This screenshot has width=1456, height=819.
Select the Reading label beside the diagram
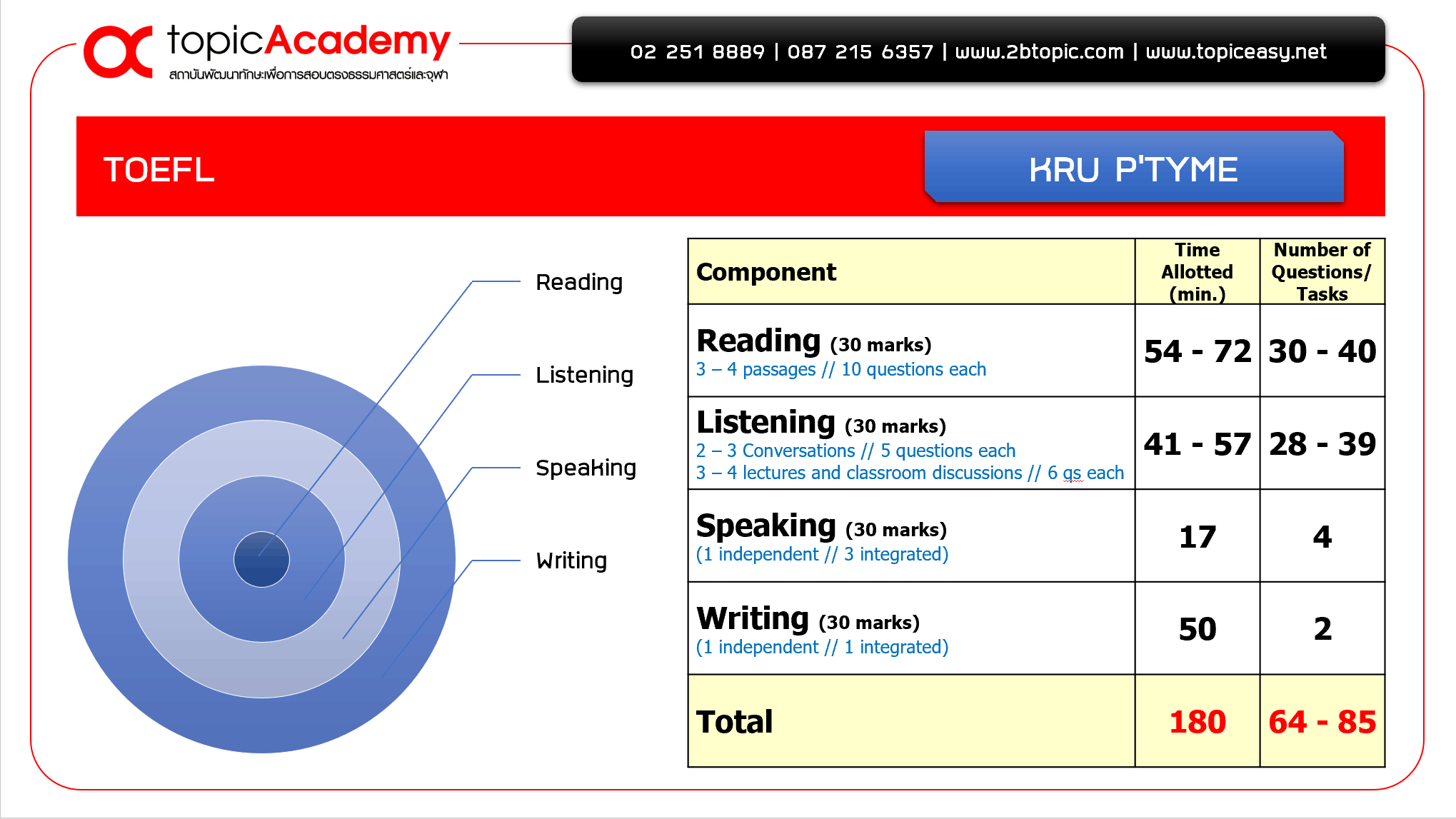pos(579,282)
